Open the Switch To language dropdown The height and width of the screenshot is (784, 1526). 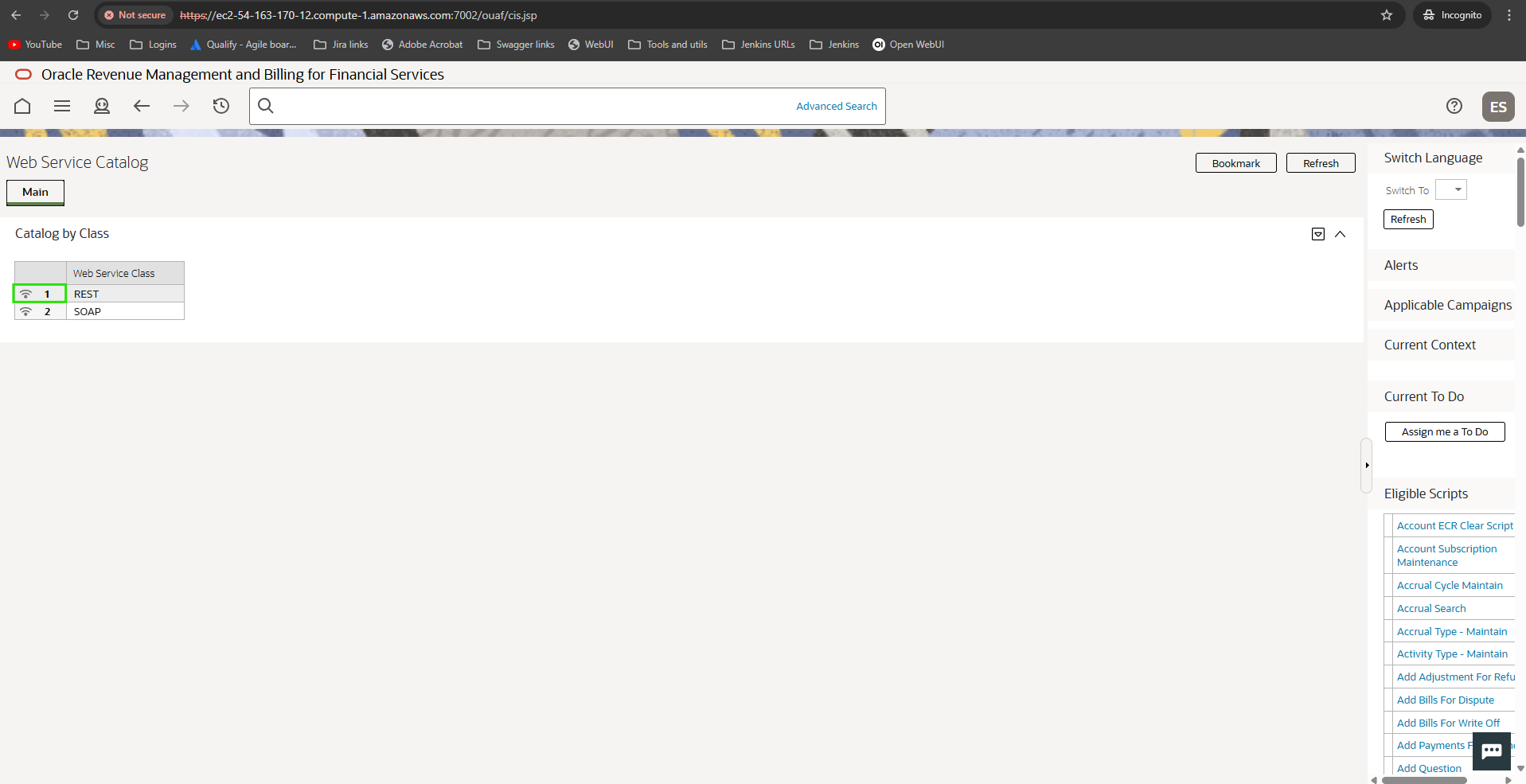click(x=1450, y=190)
